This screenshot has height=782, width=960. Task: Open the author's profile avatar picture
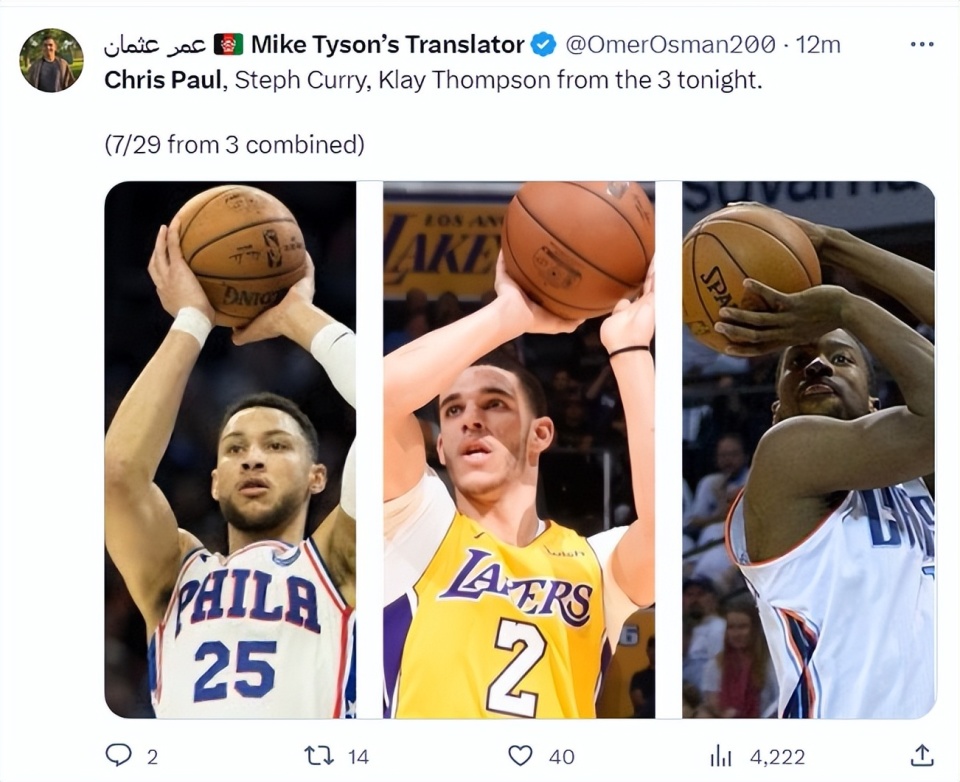pyautogui.click(x=51, y=60)
